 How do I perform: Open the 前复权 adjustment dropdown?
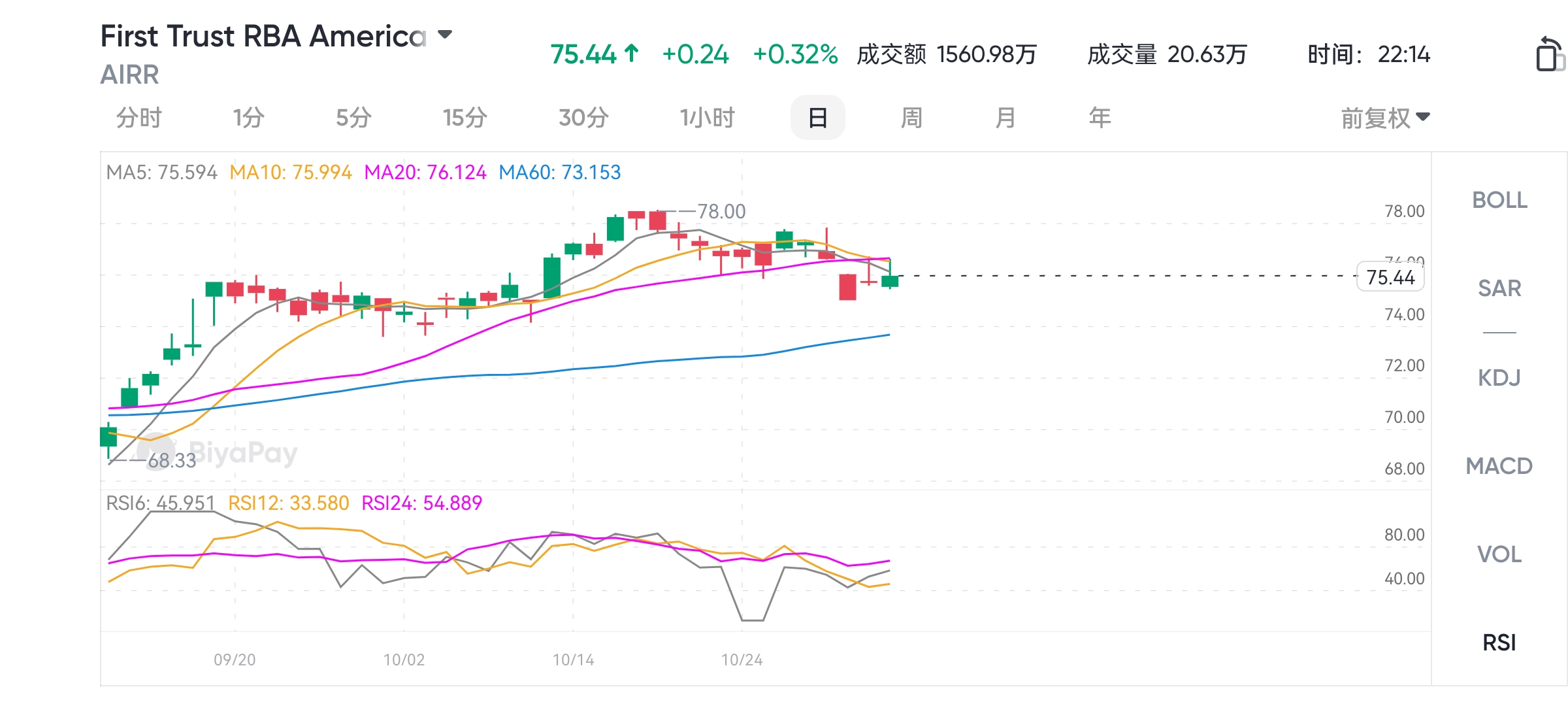1385,118
